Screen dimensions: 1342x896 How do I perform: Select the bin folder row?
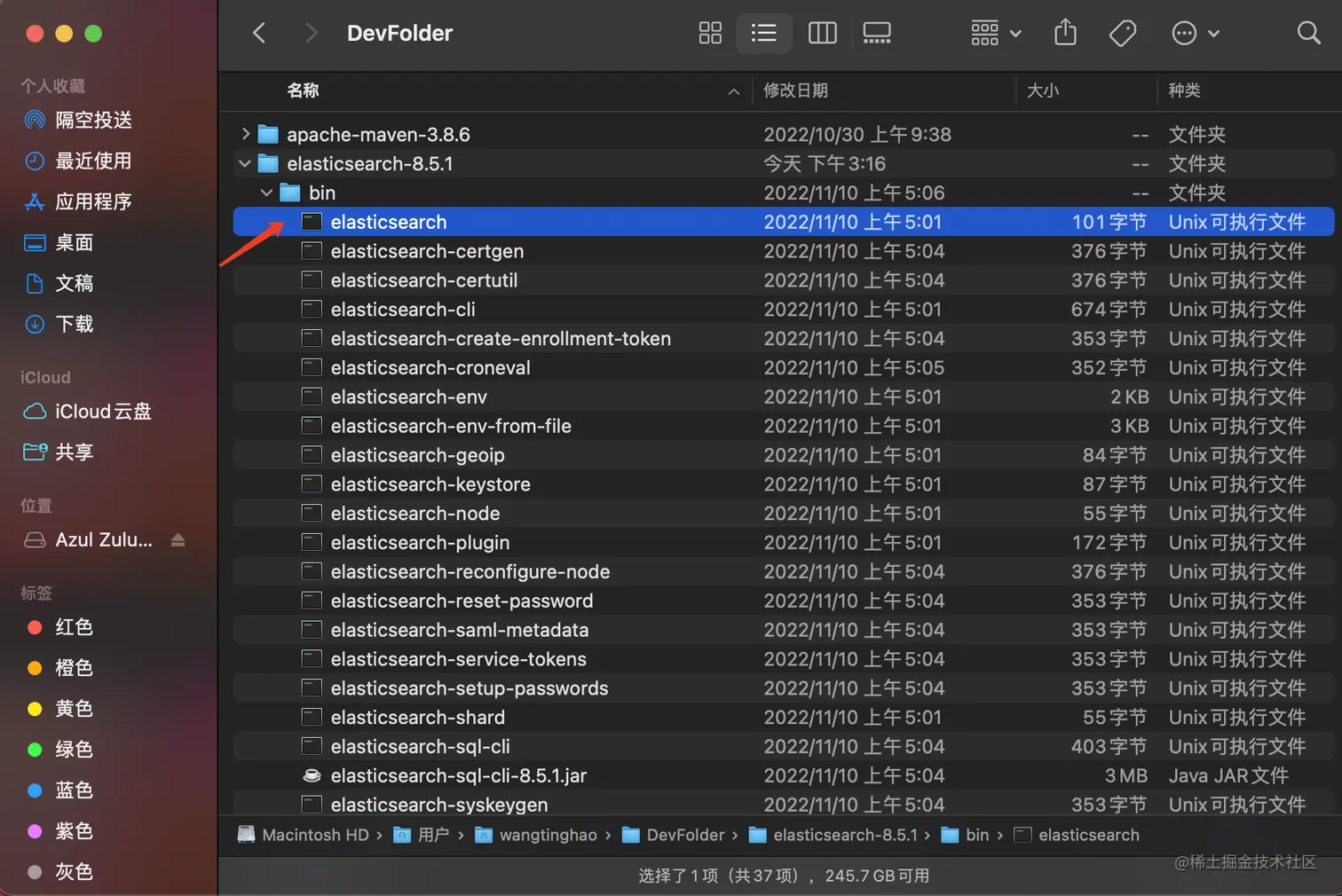pos(784,193)
